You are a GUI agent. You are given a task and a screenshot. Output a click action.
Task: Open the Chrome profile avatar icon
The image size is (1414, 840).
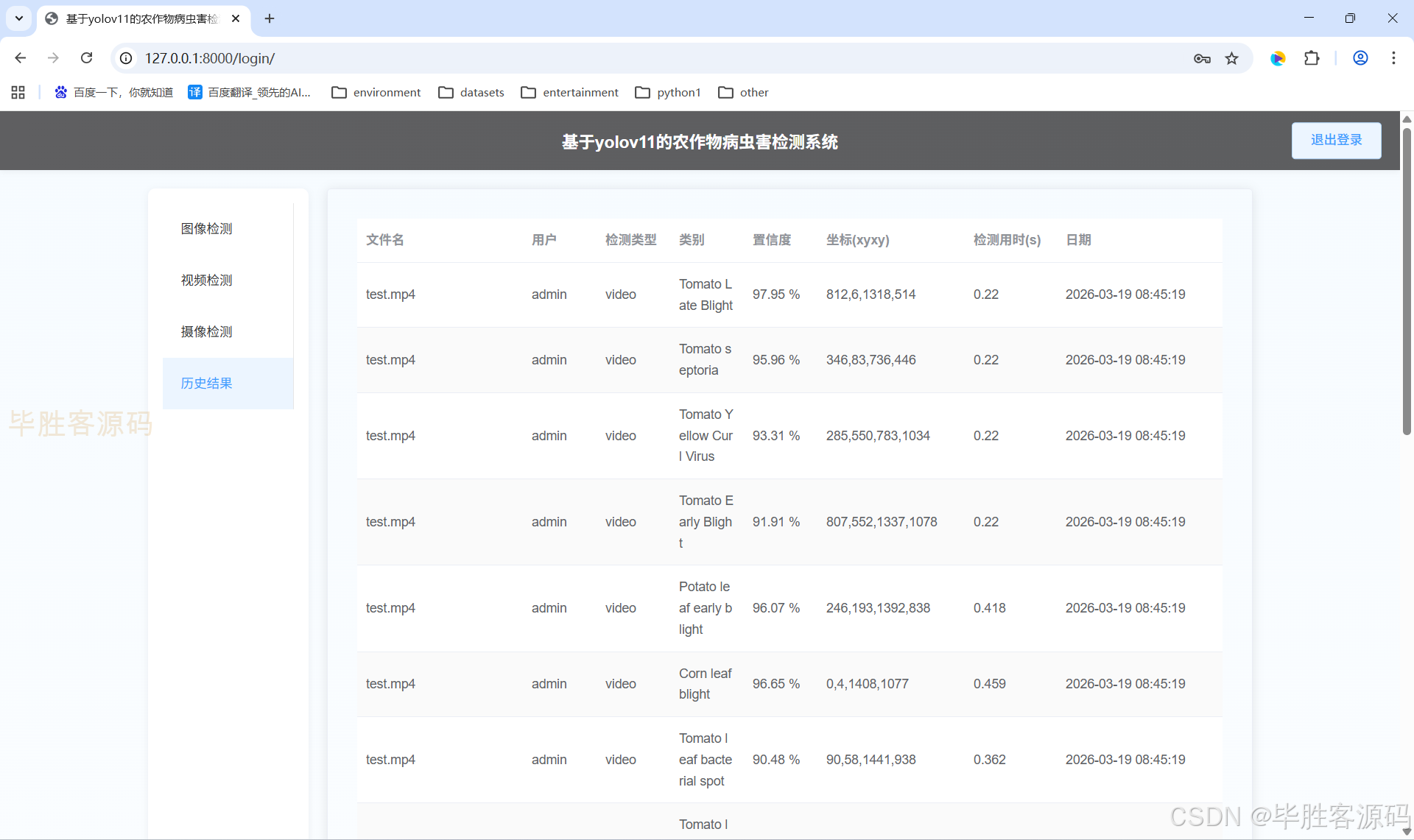point(1360,58)
